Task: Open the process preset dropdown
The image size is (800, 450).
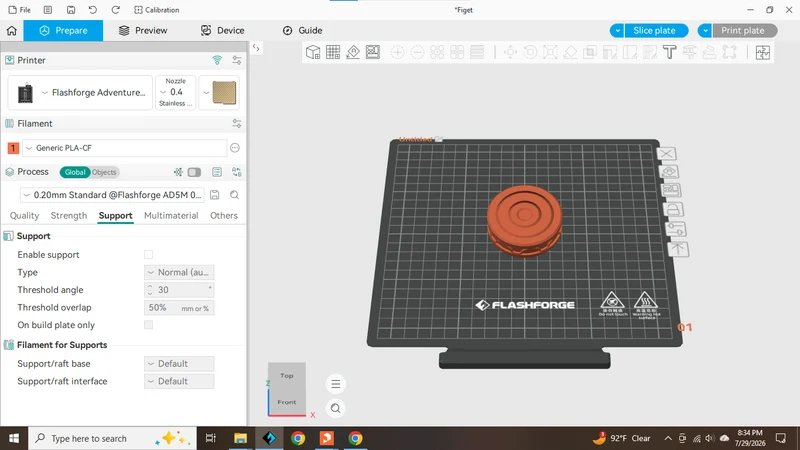Action: click(112, 195)
